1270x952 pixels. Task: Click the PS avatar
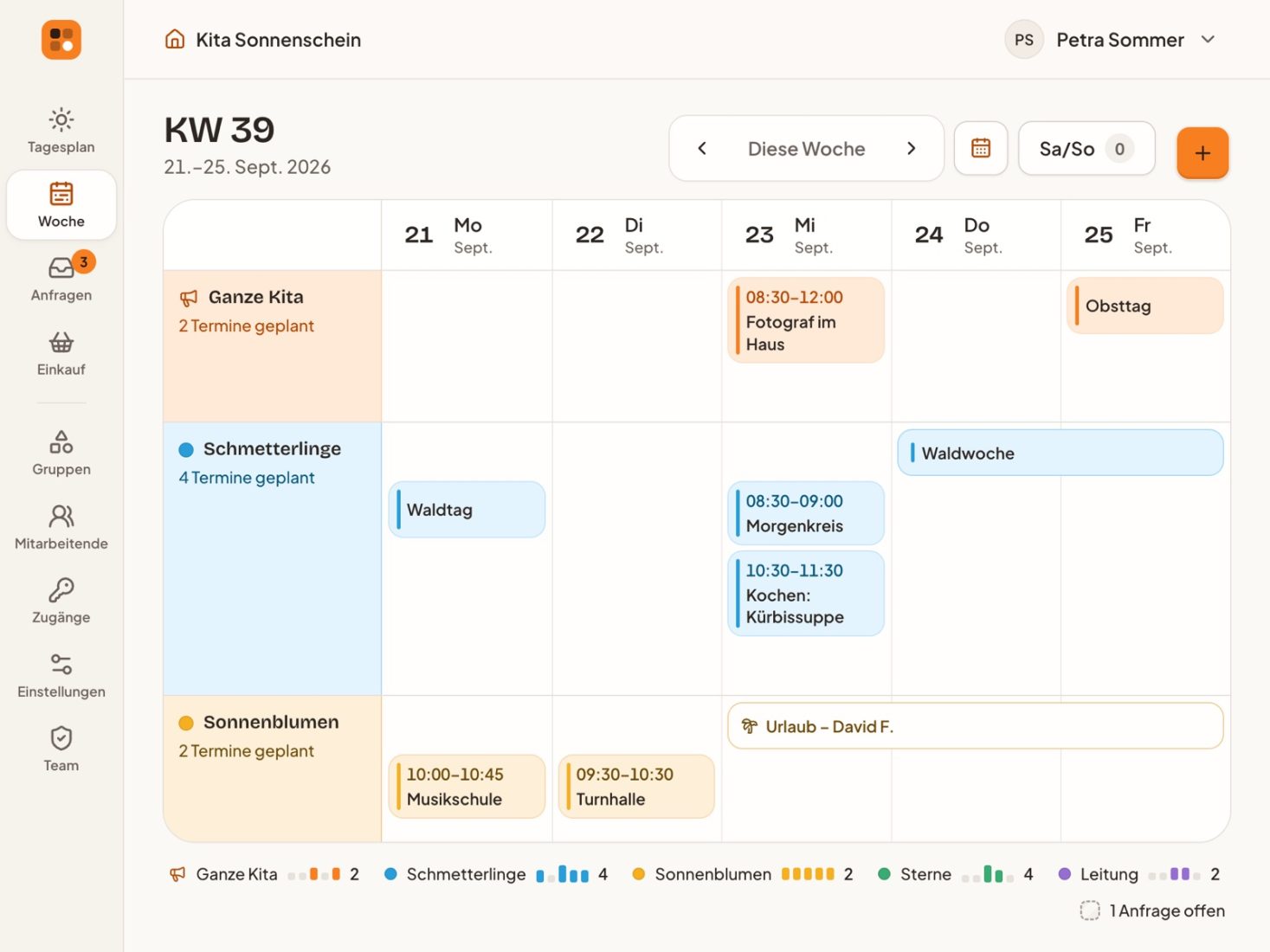click(x=1024, y=40)
